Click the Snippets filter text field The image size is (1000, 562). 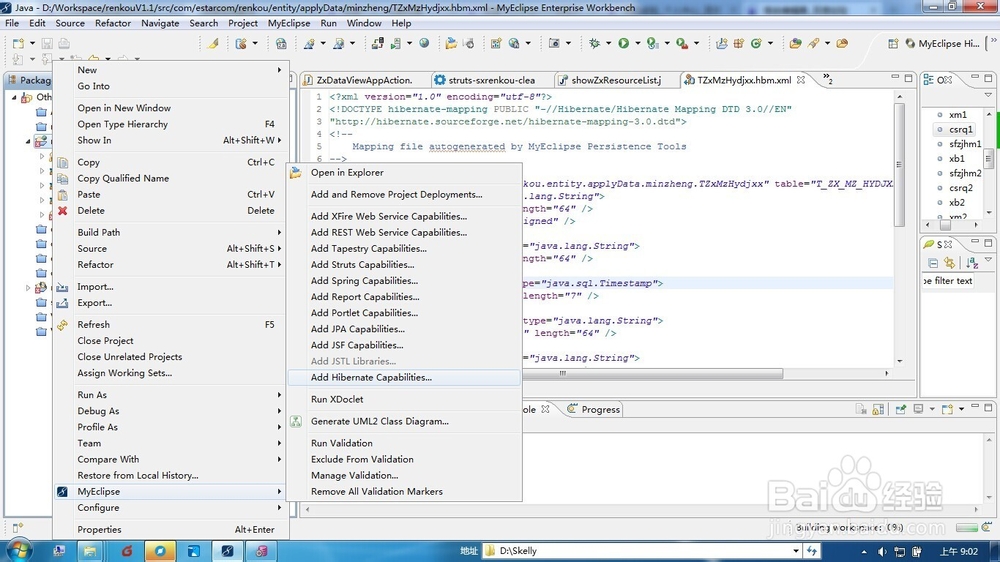(948, 281)
